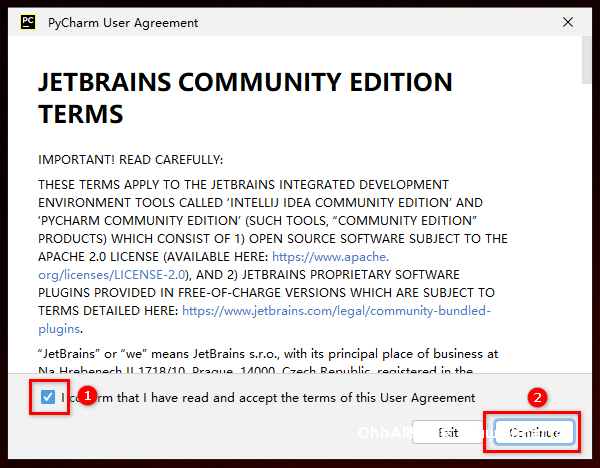Click the paragraph starting "JetBrains" or "we" means
The width and height of the screenshot is (600, 468).
point(268,362)
